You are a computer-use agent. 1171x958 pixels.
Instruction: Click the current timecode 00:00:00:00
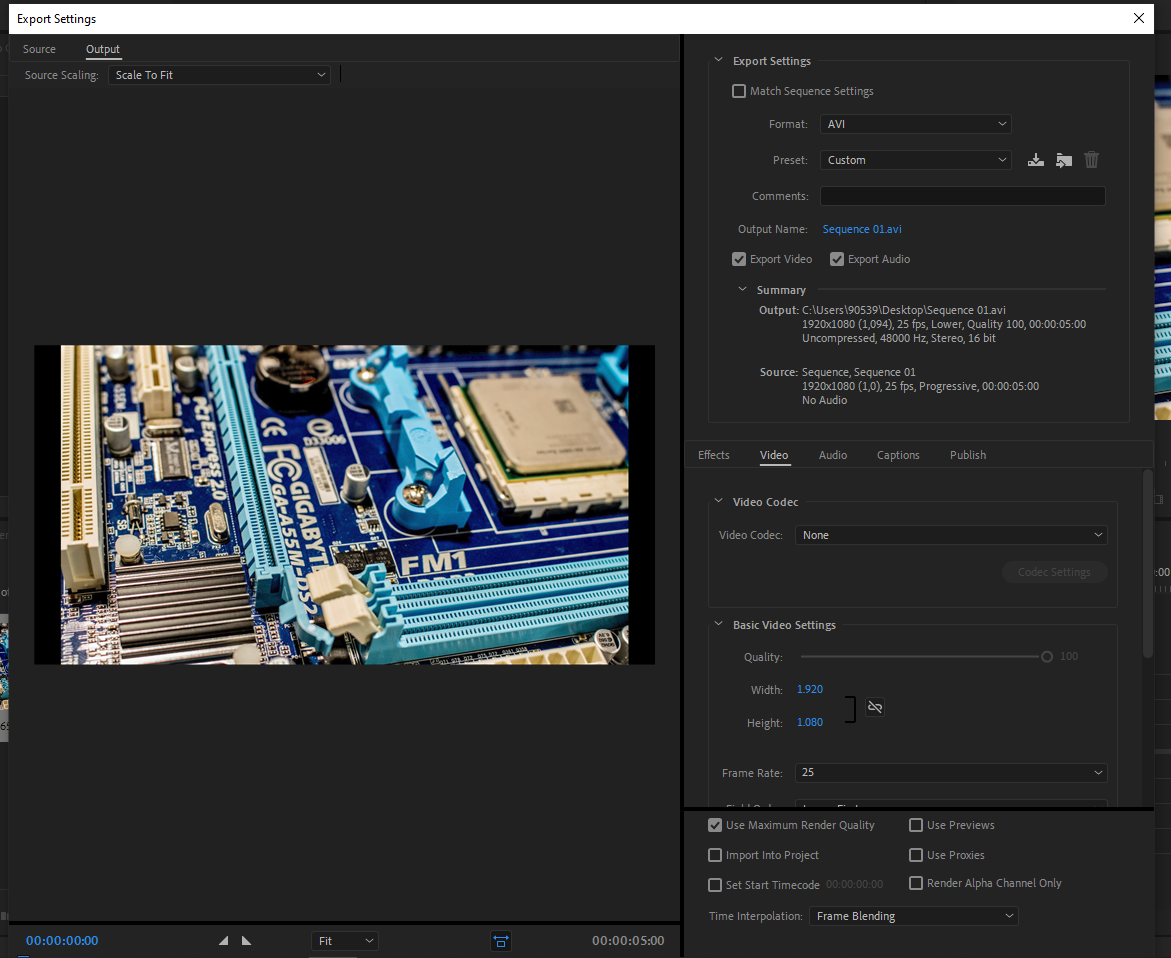[x=62, y=941]
